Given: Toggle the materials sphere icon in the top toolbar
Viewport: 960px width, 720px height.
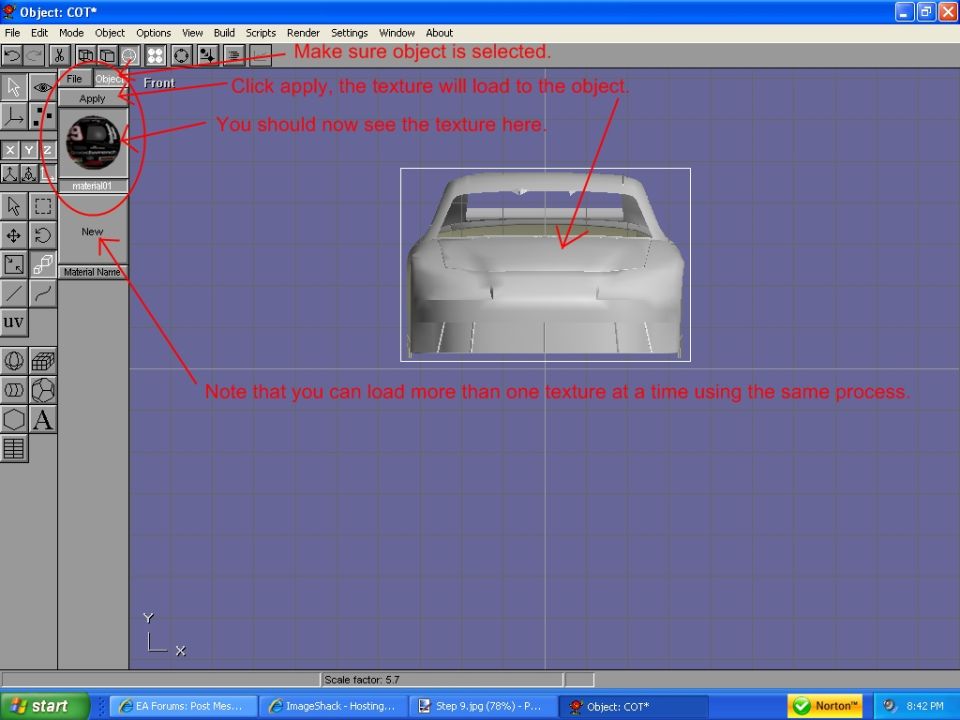Looking at the screenshot, I should tap(129, 56).
